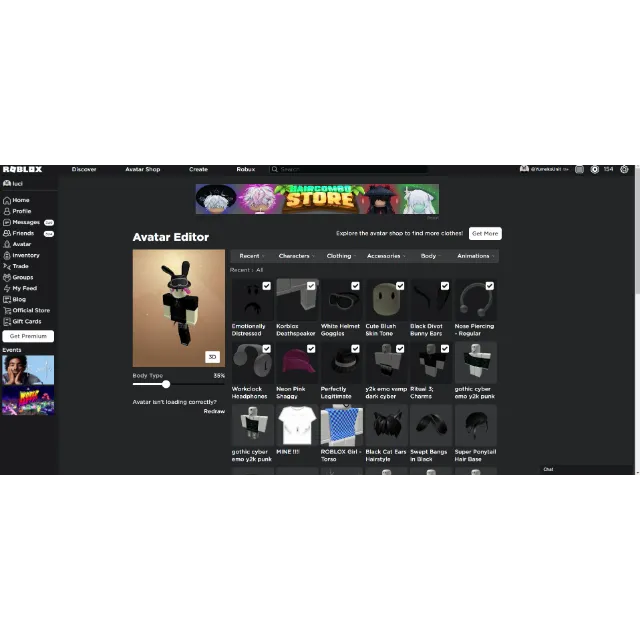
Task: Click the Get More button
Action: tap(485, 233)
